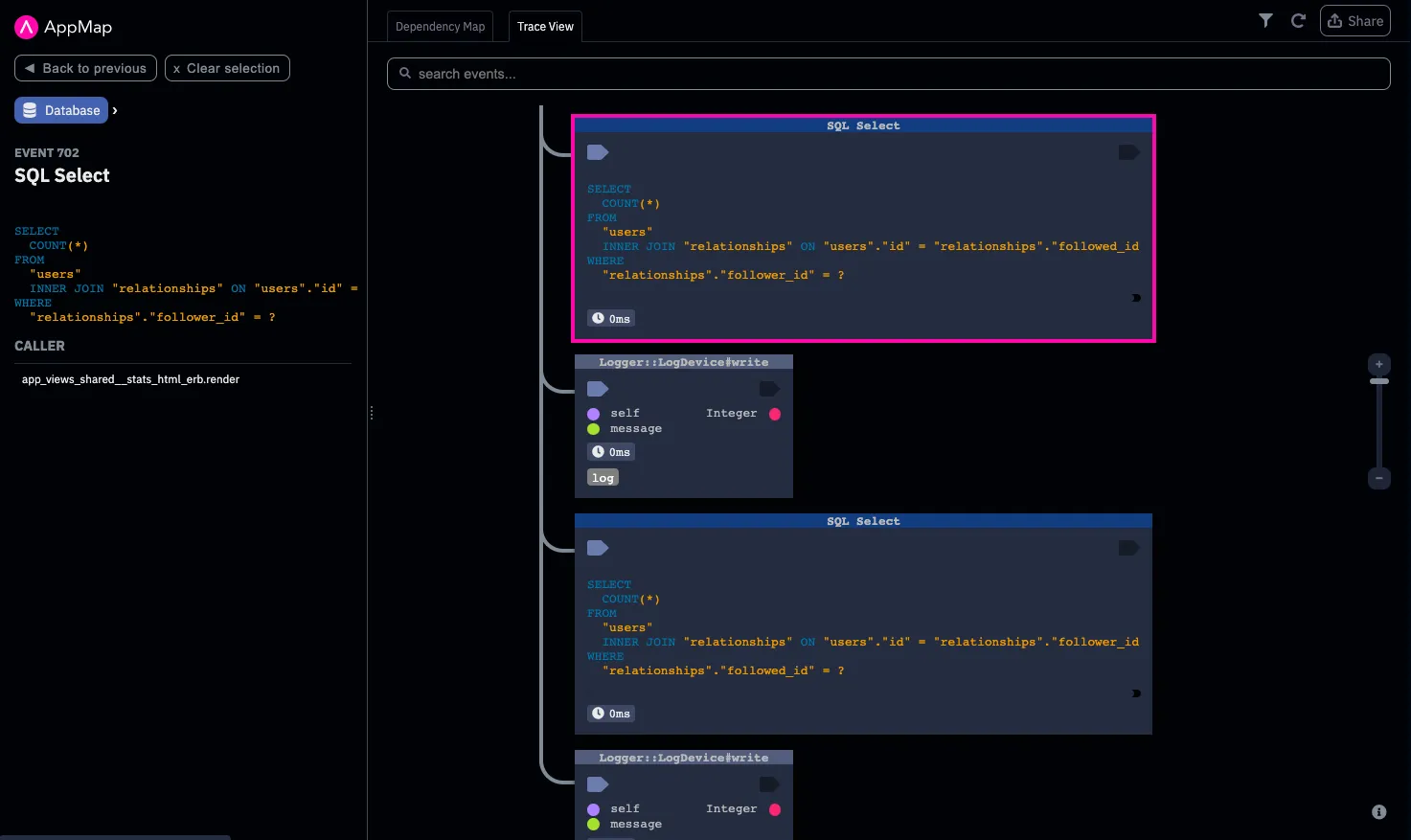The height and width of the screenshot is (840, 1411).
Task: Click red Integer dot in bottom Logger node
Action: 775,809
